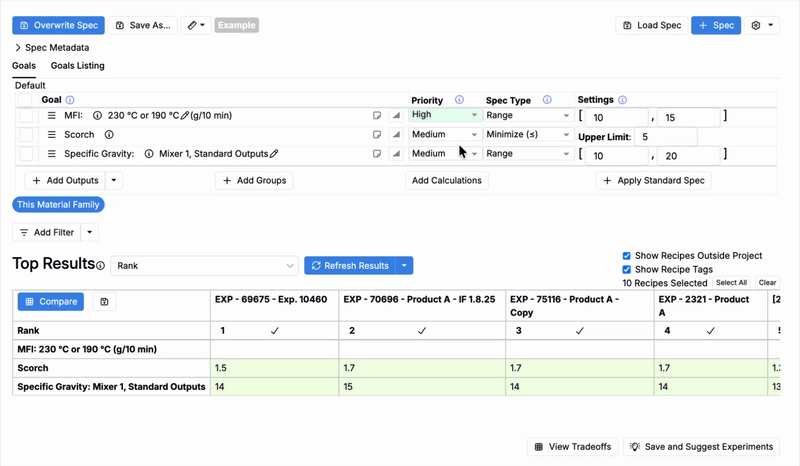
Task: Open Priority dropdown for MFI goal
Action: tap(445, 116)
